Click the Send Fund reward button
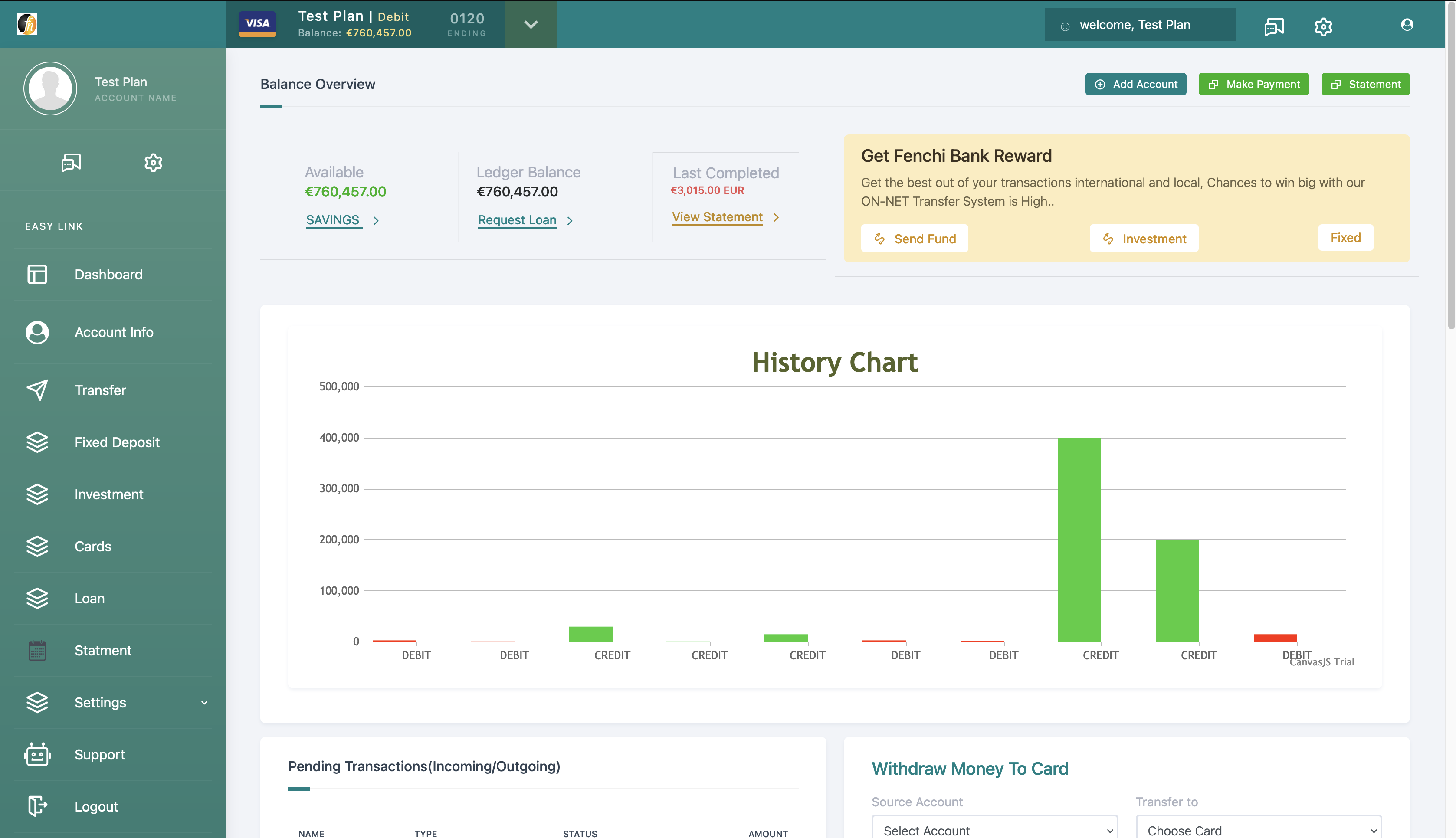The image size is (1456, 838). coord(915,238)
